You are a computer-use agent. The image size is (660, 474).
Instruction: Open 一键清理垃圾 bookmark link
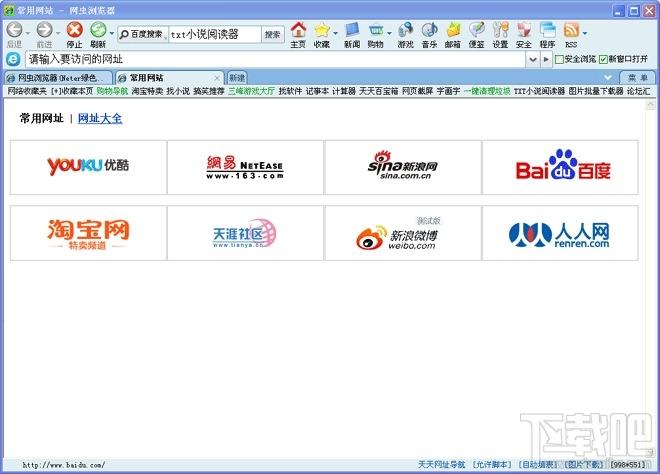[x=487, y=91]
